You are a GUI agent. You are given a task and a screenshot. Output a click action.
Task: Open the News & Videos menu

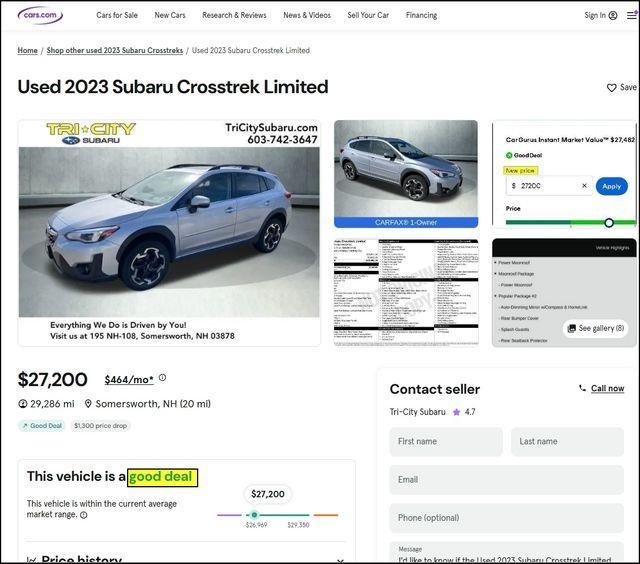(307, 15)
